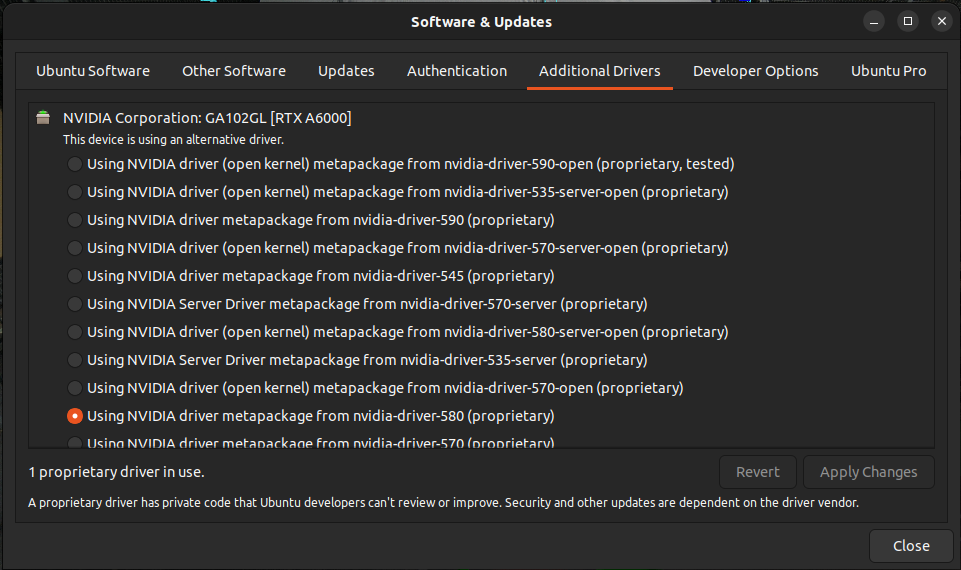Close window using title bar X icon
The image size is (961, 570).
(942, 21)
